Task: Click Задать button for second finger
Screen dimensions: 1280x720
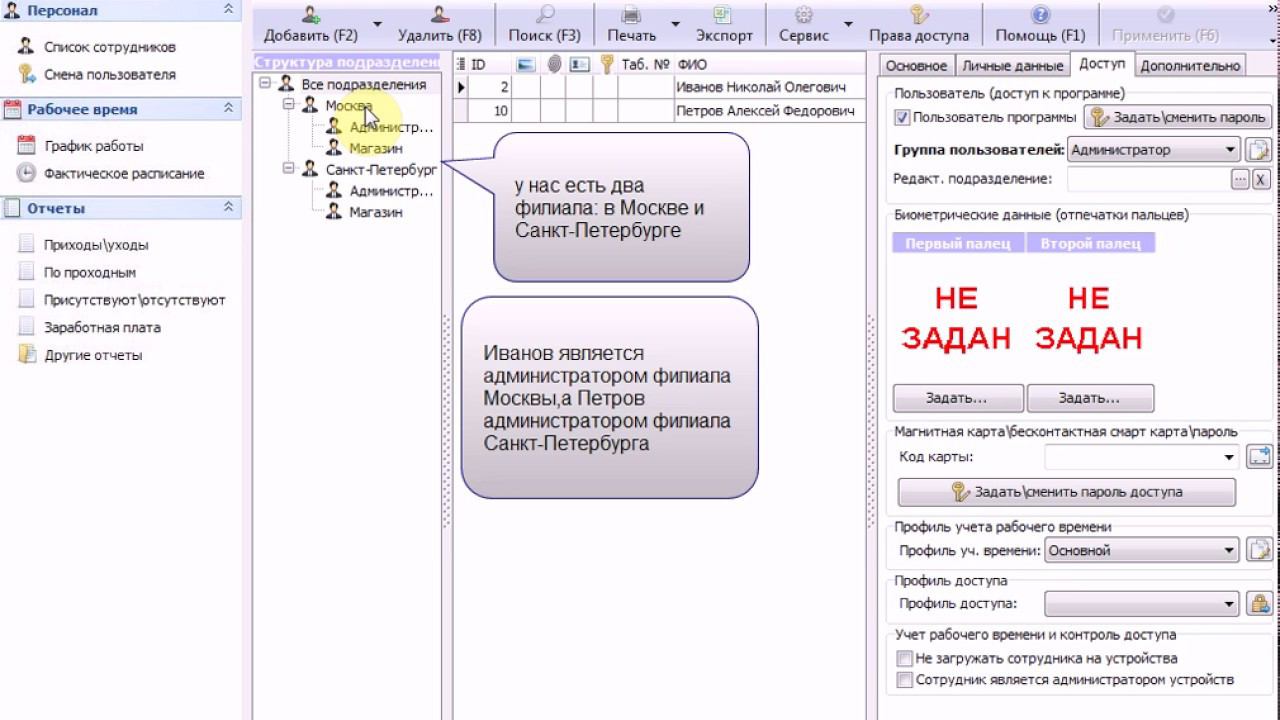Action: pyautogui.click(x=1090, y=398)
